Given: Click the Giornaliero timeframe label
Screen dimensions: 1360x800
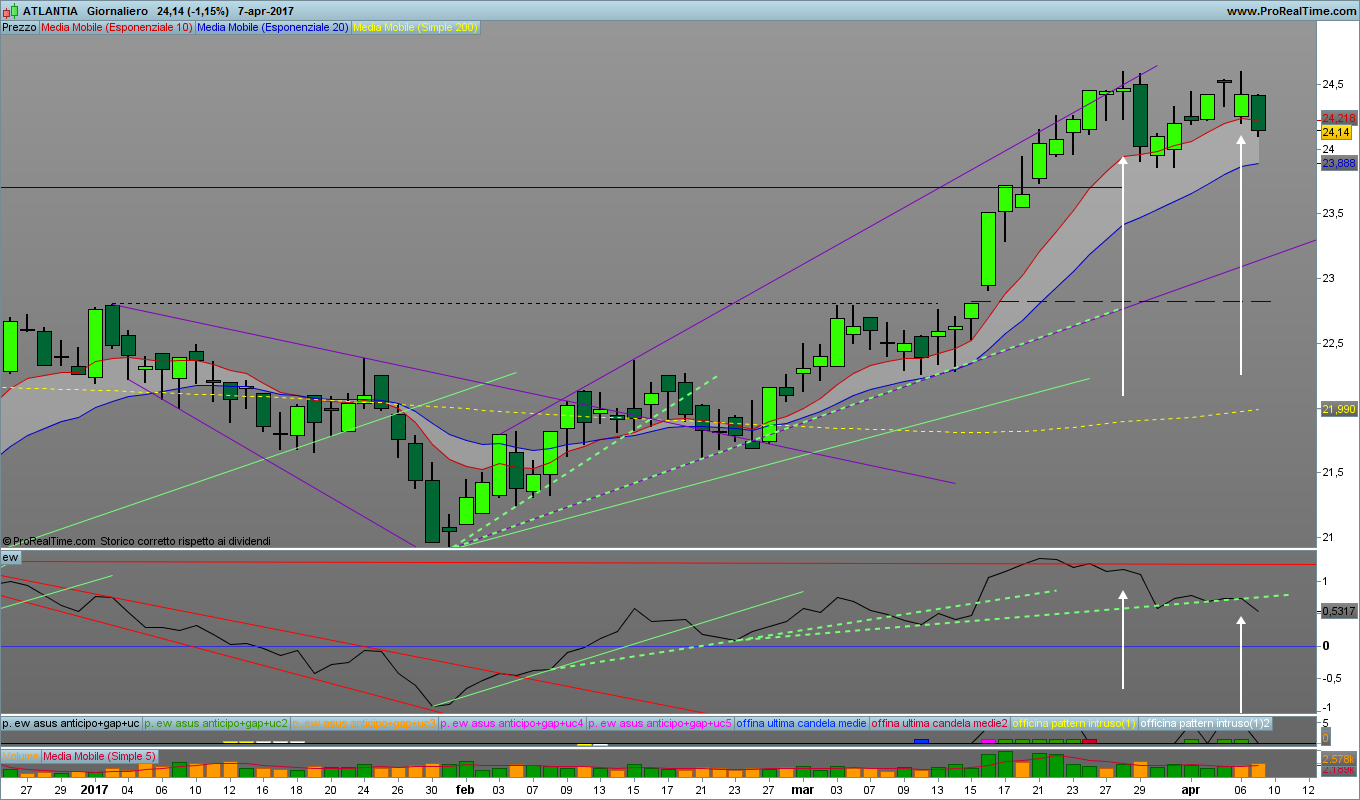Looking at the screenshot, I should point(116,11).
